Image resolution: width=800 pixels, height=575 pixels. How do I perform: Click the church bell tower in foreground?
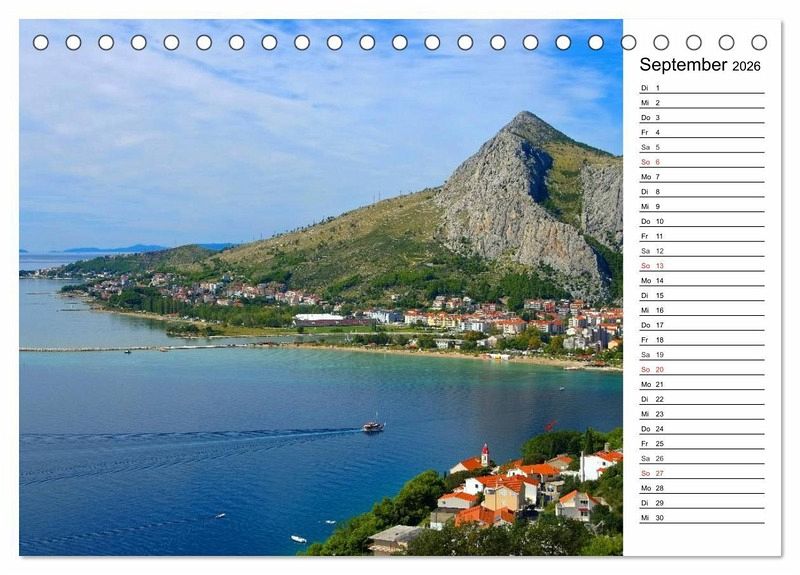click(x=485, y=455)
